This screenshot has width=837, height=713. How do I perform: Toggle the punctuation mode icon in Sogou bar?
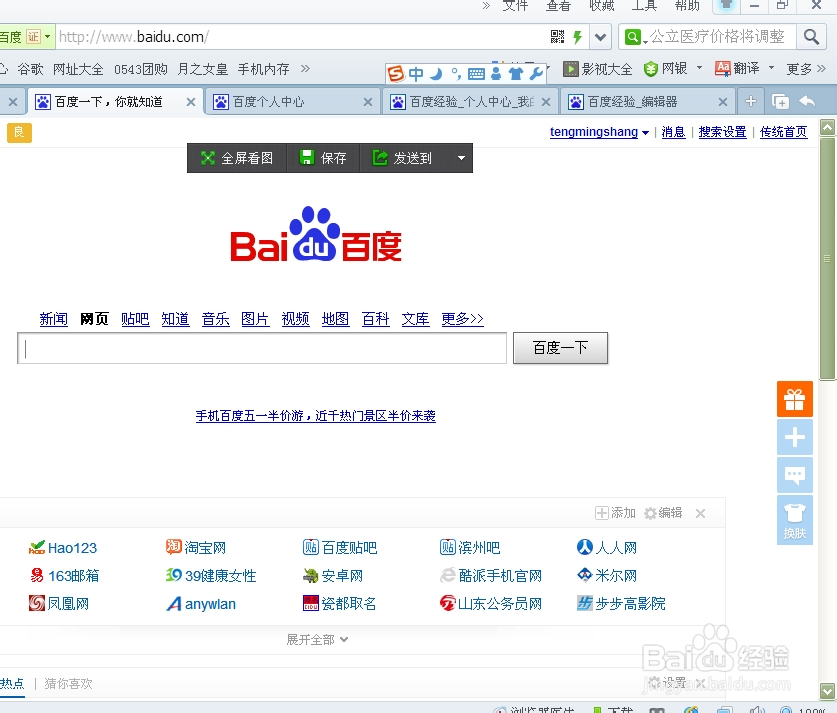pyautogui.click(x=456, y=74)
